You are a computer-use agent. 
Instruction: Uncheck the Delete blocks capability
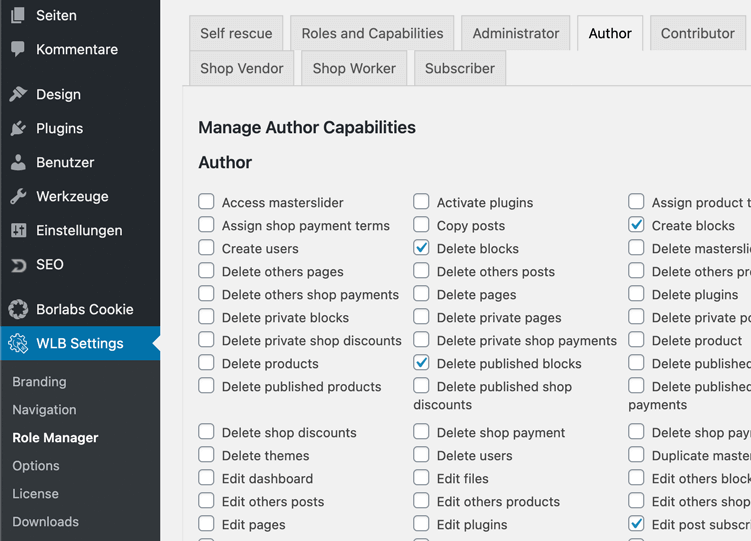pos(421,248)
